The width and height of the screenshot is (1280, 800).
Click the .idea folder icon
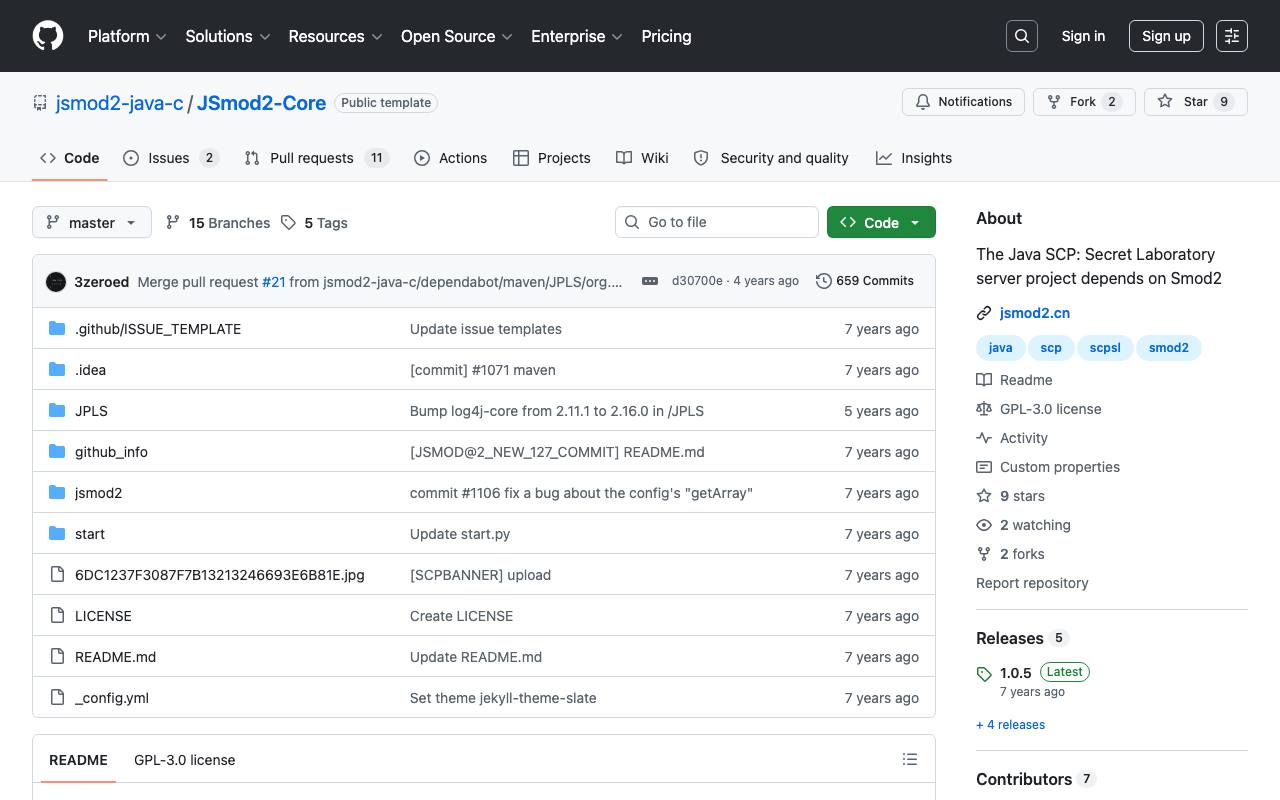[57, 370]
